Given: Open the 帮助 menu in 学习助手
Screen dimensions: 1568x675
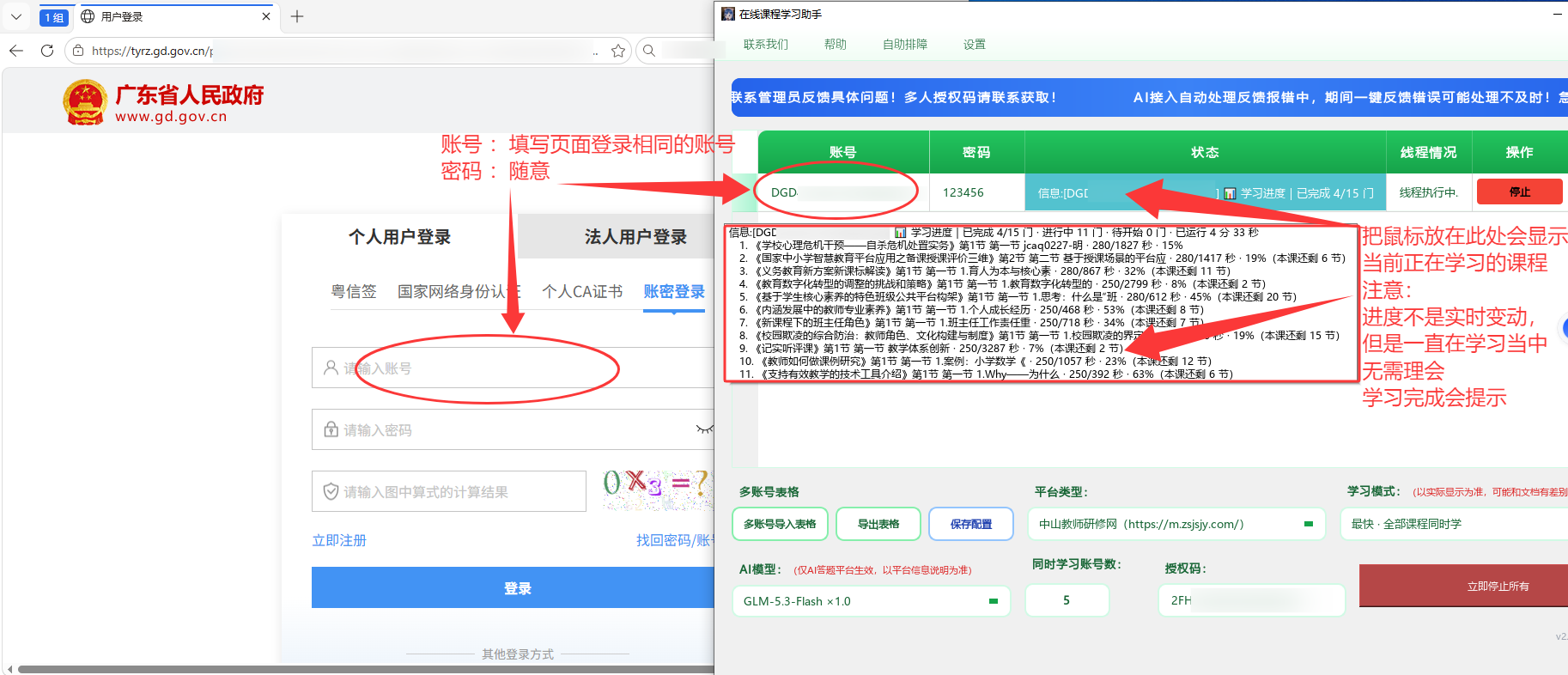Looking at the screenshot, I should coord(836,45).
